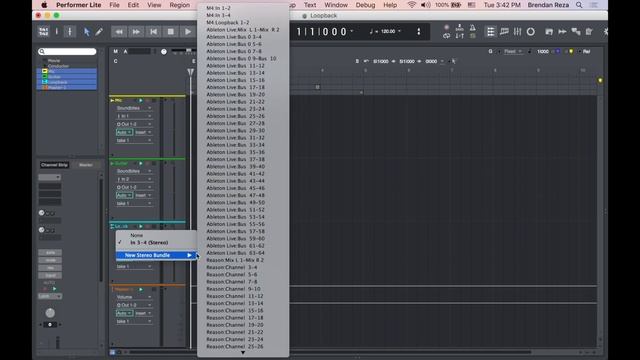
Task: Click the fast forward transport button
Action: (x=136, y=32)
